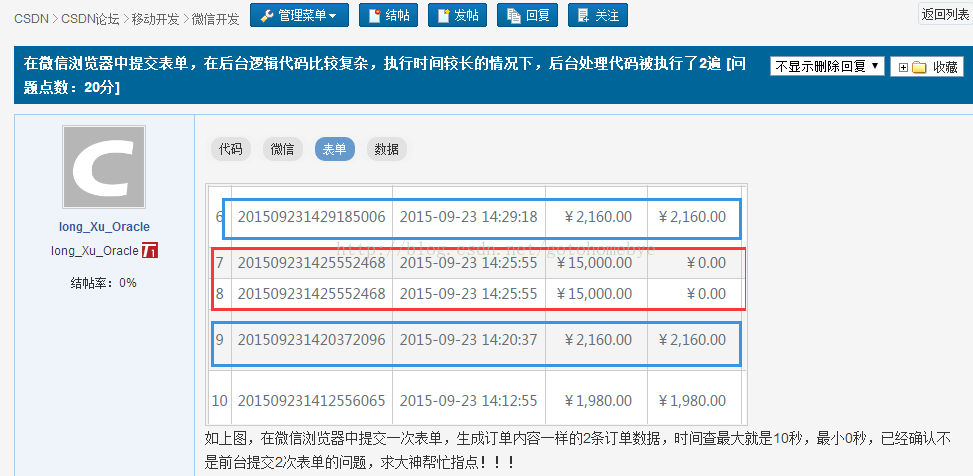This screenshot has height=476, width=973.
Task: Click order number 201509231429185006
Action: [x=312, y=217]
